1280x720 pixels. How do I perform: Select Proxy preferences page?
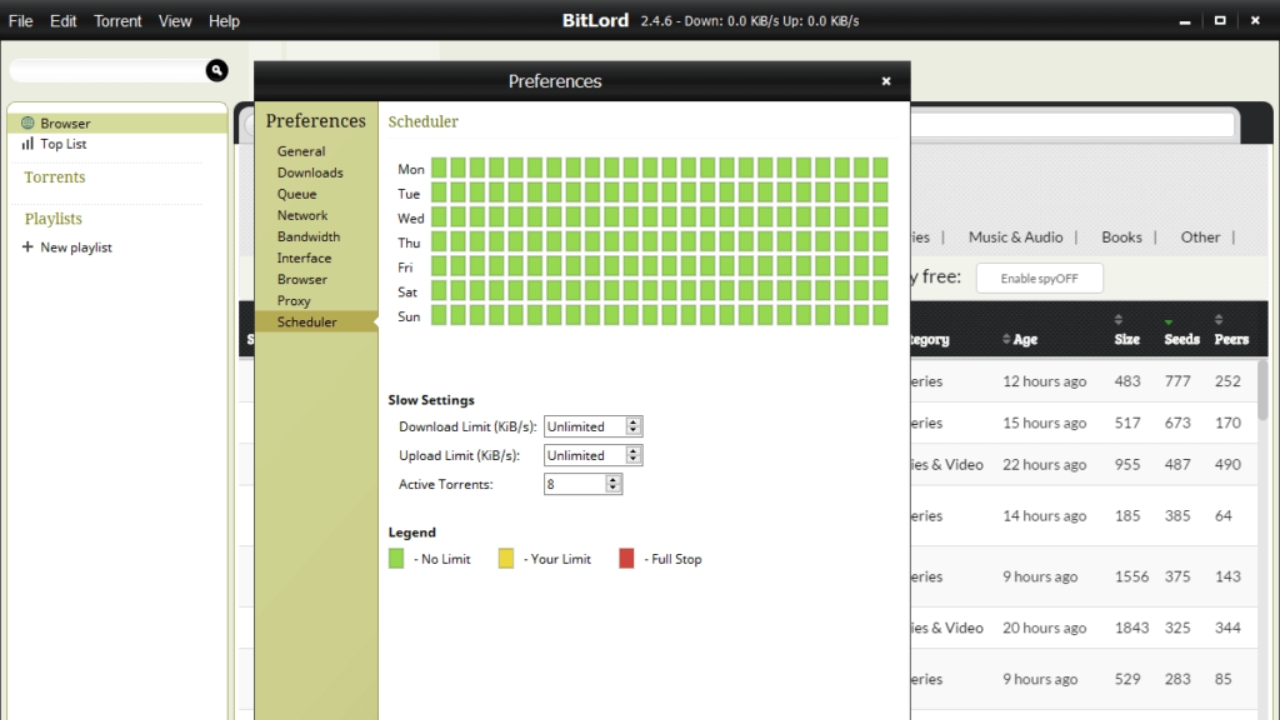point(294,301)
